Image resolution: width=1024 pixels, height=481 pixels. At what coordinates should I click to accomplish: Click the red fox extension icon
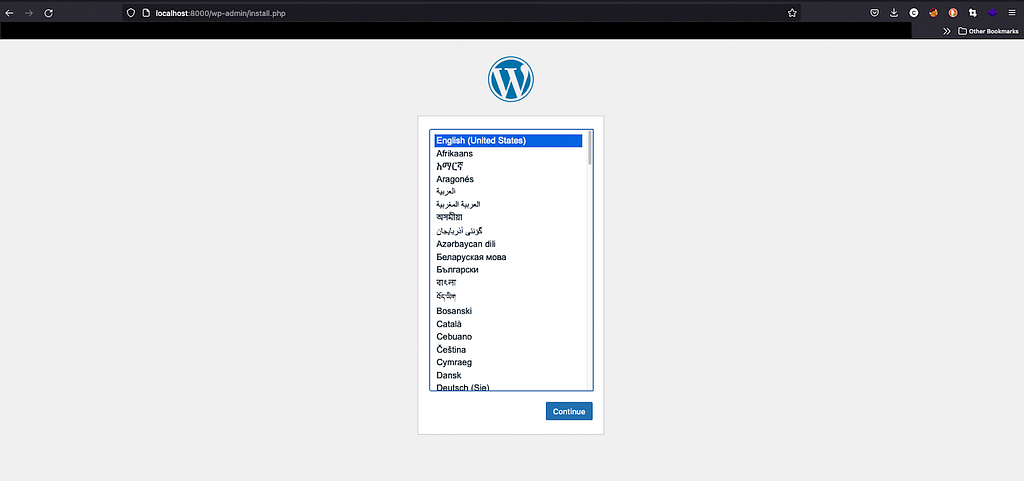pyautogui.click(x=933, y=12)
